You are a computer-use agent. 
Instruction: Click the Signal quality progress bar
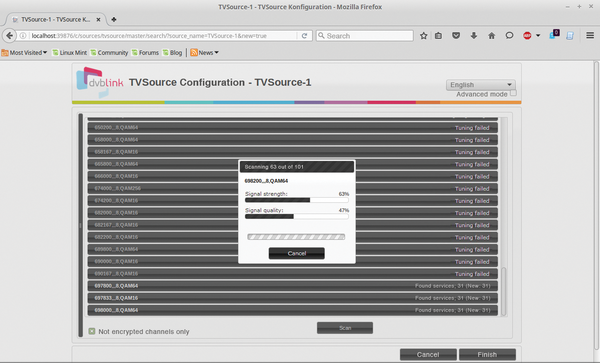coord(297,216)
